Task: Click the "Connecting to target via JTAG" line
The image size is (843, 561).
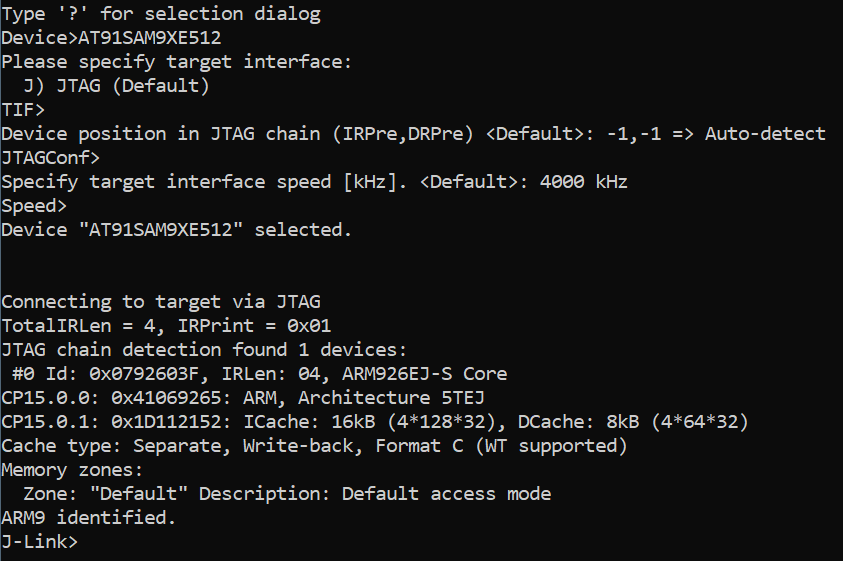Action: [x=161, y=302]
